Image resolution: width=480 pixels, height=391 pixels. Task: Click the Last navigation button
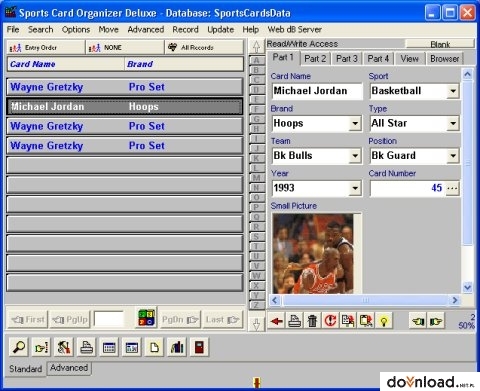coord(222,320)
